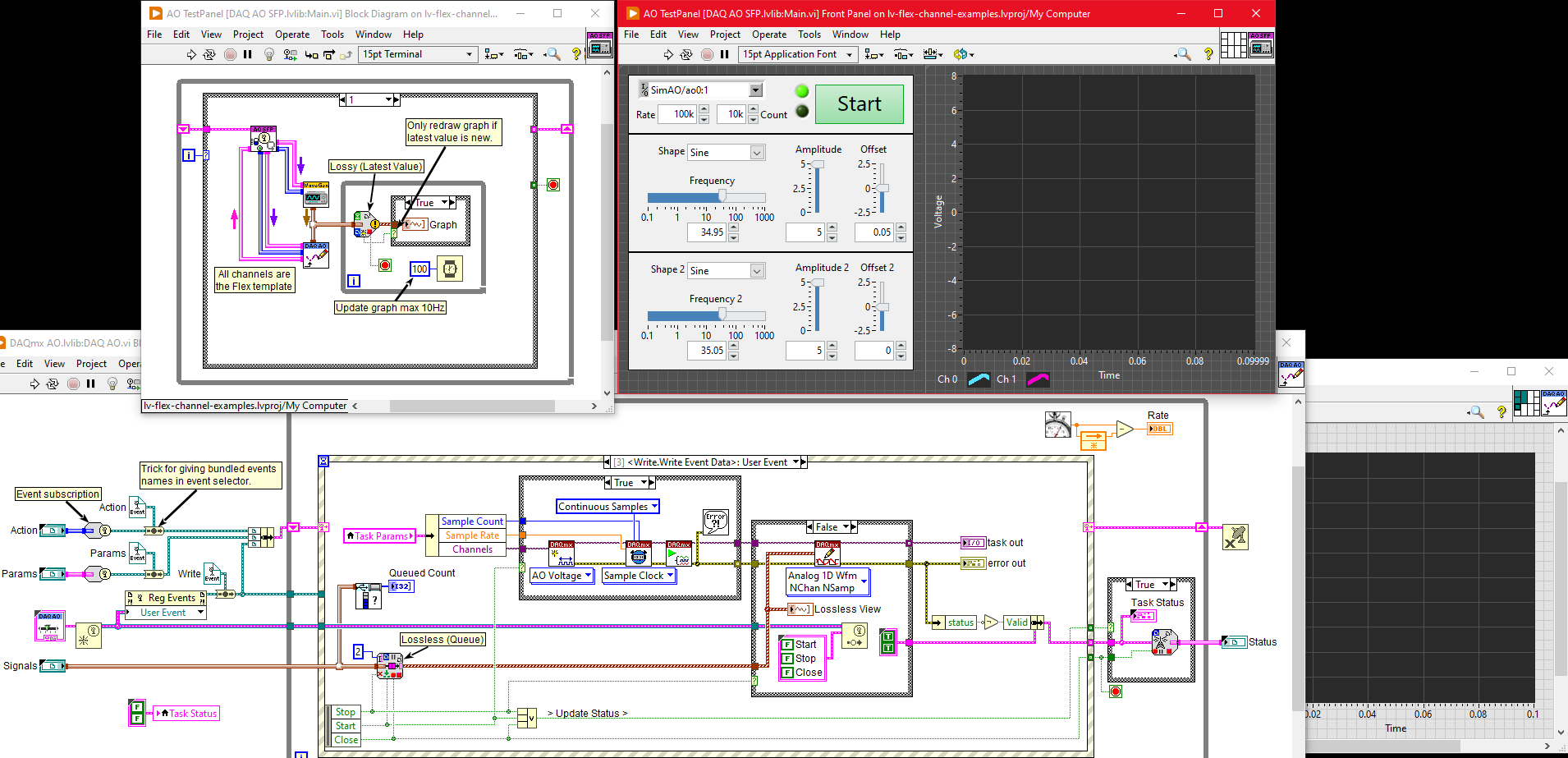The image size is (1568, 758).
Task: Click the Run Continuously icon on the front panel
Action: 687,54
